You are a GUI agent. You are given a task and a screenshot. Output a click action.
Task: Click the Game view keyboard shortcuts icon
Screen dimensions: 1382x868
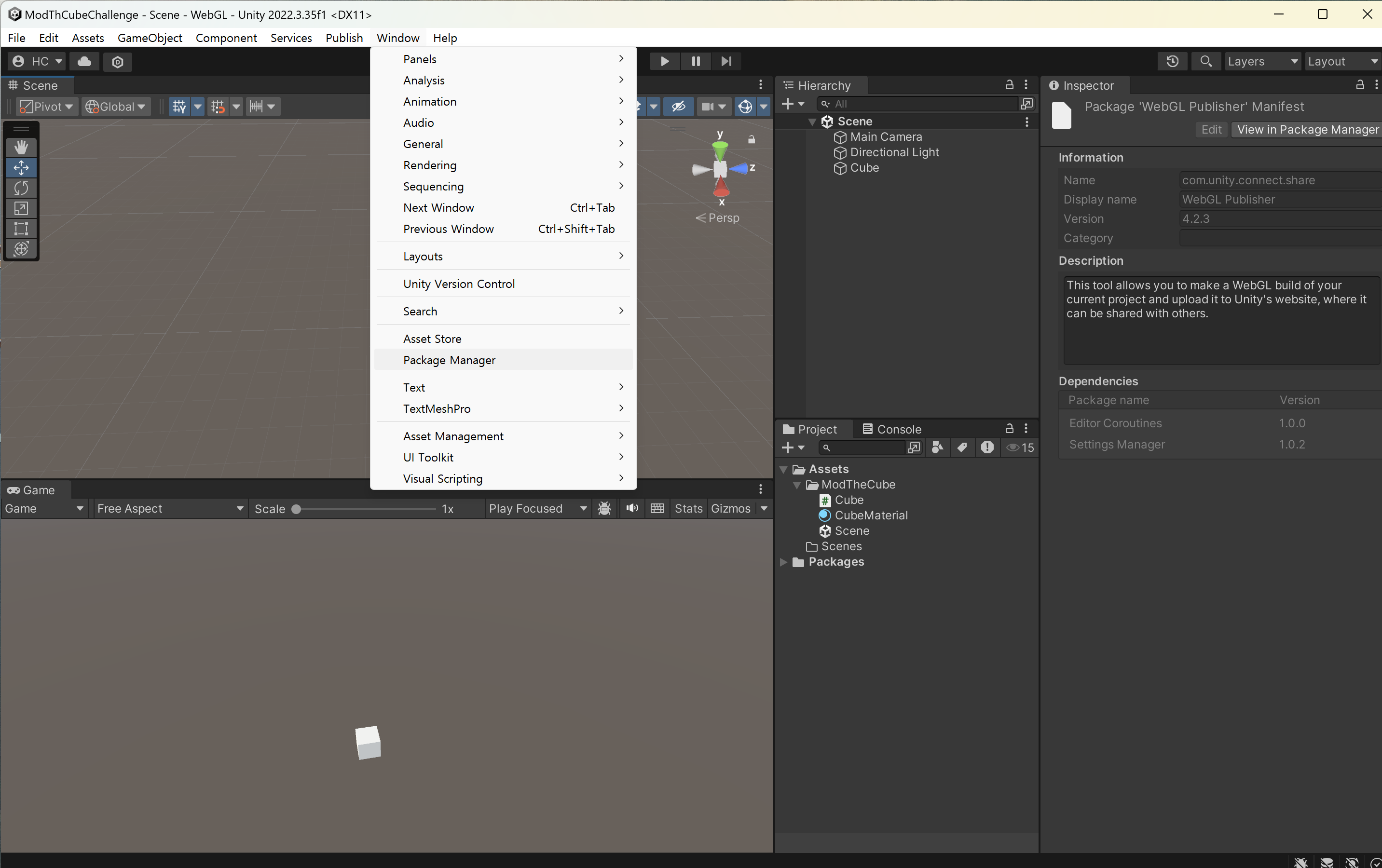[x=657, y=508]
